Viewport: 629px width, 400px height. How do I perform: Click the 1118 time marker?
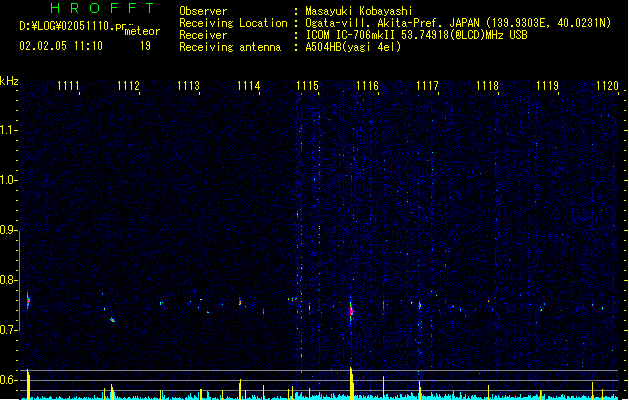click(487, 86)
